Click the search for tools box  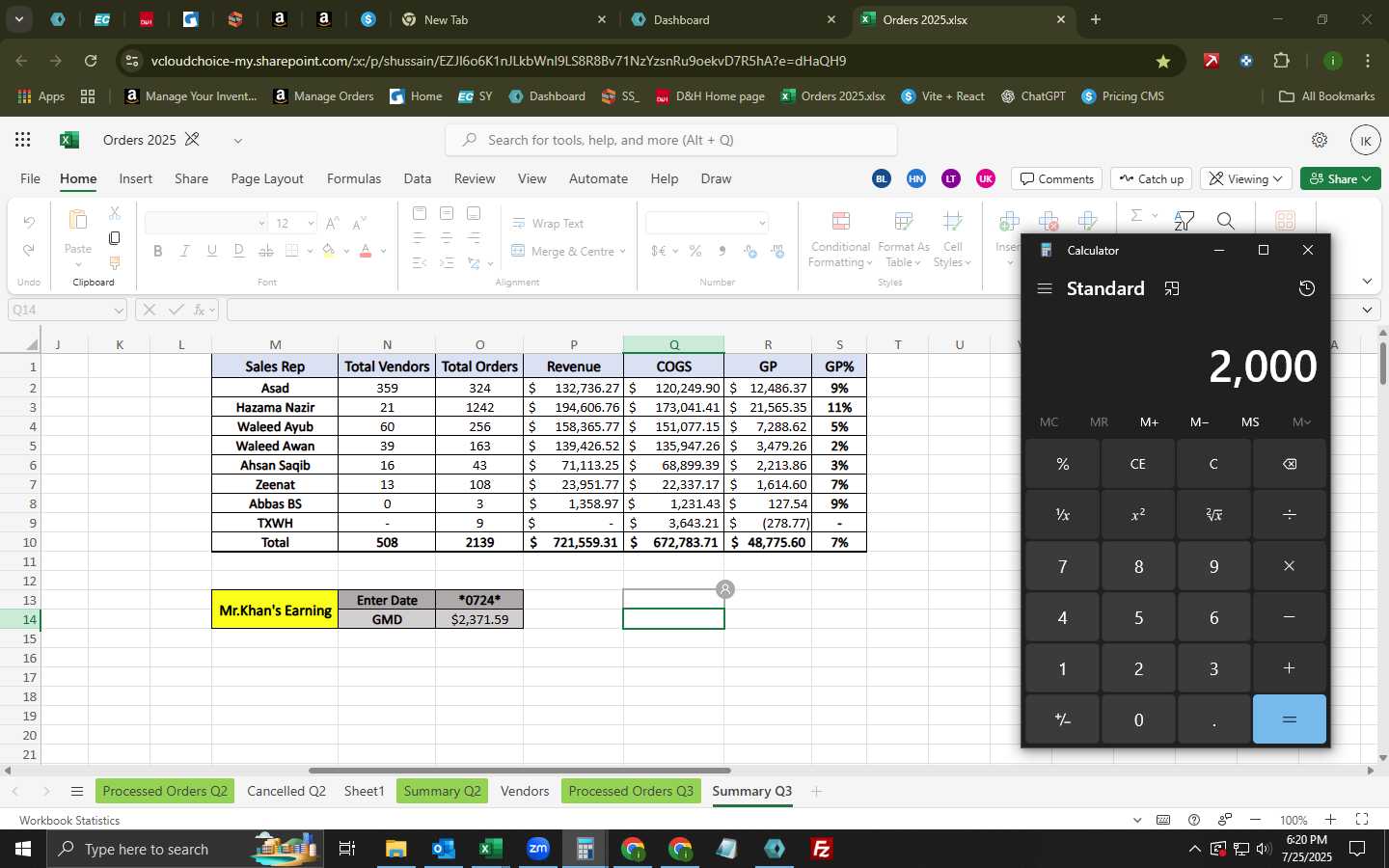(x=671, y=140)
